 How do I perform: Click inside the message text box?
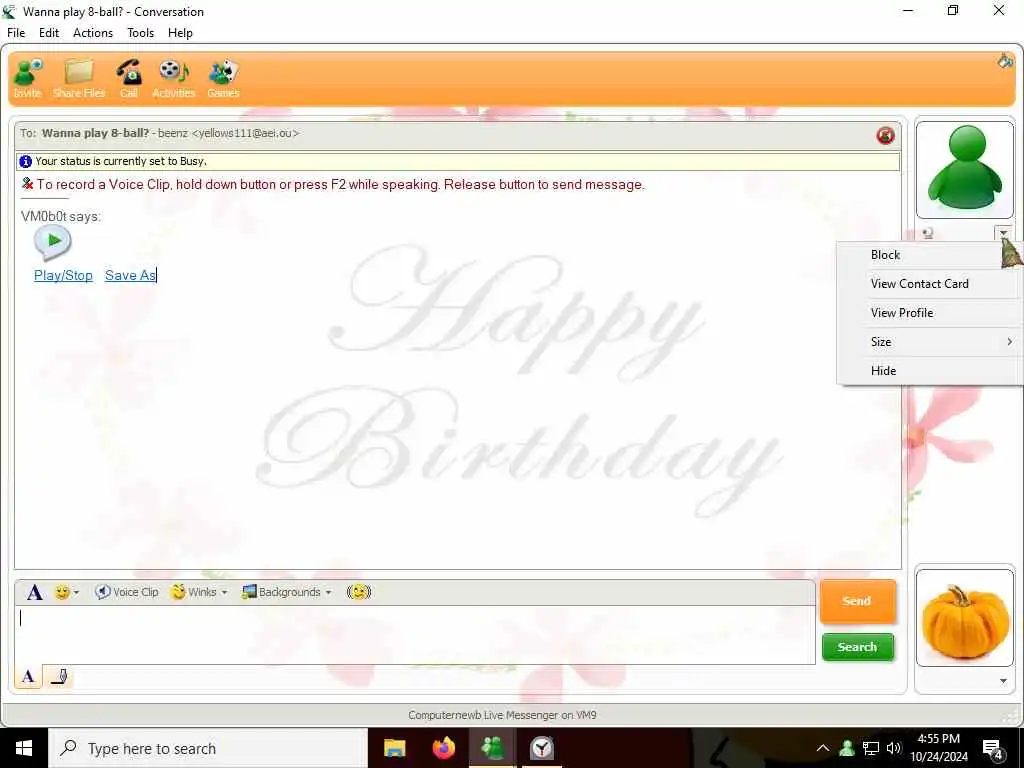[415, 634]
